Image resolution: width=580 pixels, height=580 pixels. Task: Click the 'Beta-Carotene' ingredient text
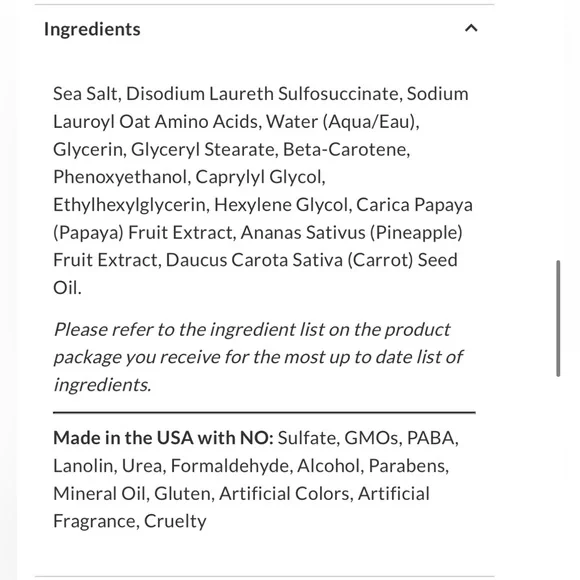344,149
